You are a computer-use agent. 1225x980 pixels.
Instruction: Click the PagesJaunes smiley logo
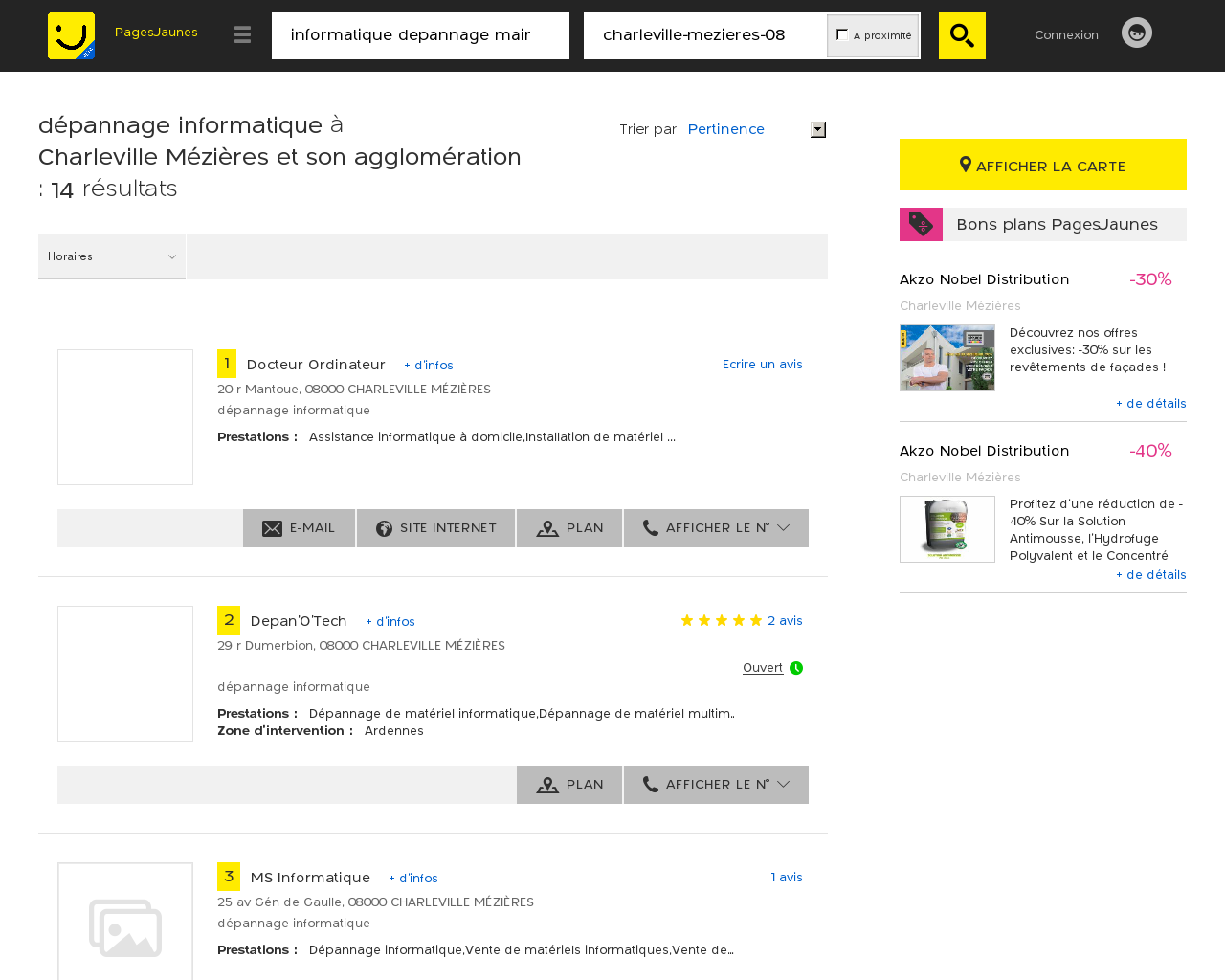pos(72,35)
